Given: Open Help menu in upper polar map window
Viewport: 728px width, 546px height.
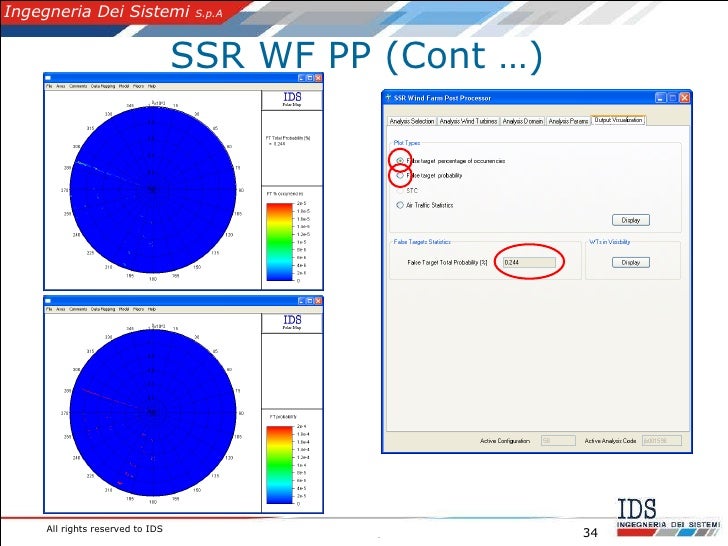Looking at the screenshot, I should pos(152,86).
